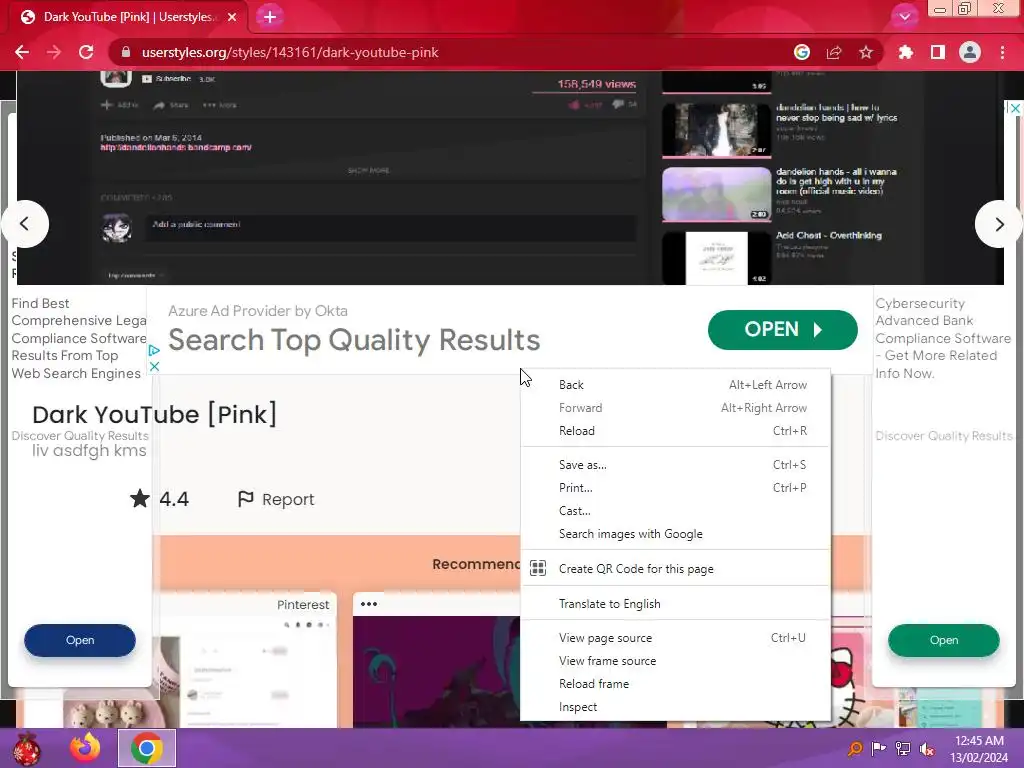
Task: Select Print... in context menu
Action: (675, 488)
